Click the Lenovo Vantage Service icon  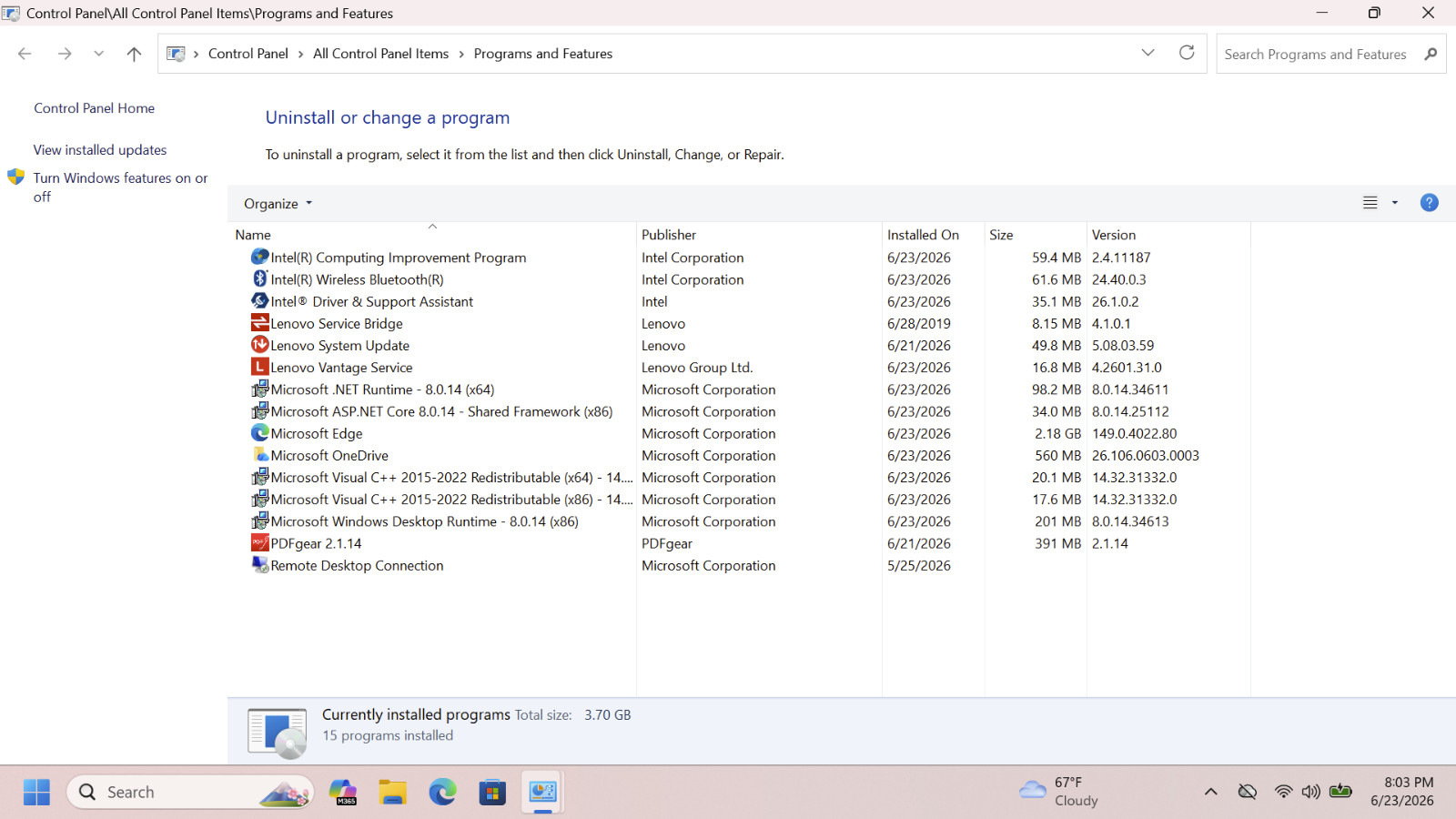pyautogui.click(x=260, y=367)
